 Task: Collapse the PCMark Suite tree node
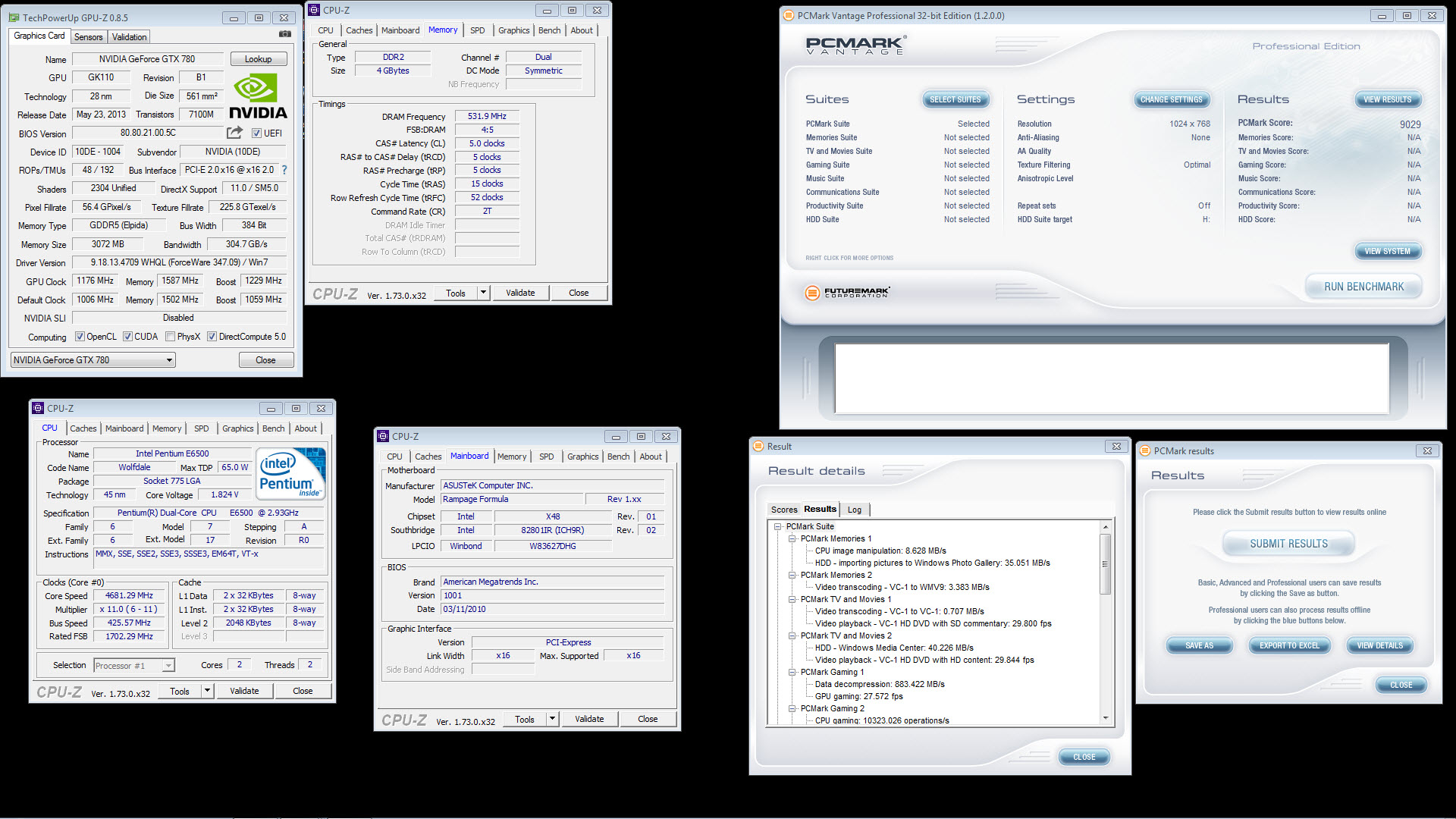777,526
